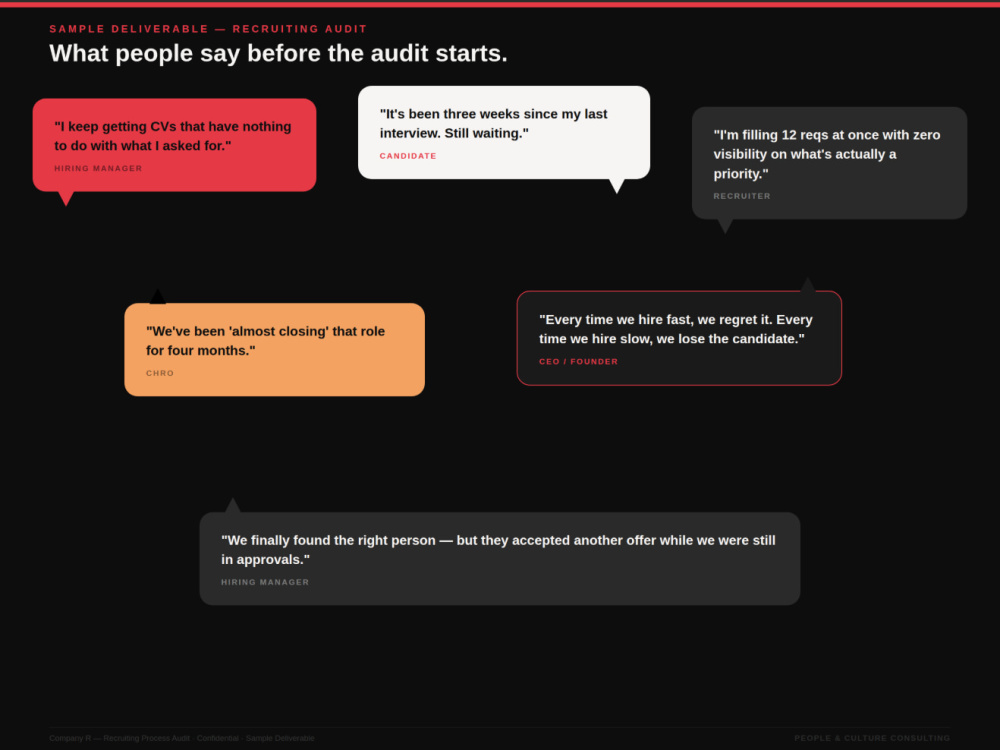Viewport: 1000px width, 750px height.
Task: Click the quote about accepting another offer during approvals
Action: pos(498,550)
